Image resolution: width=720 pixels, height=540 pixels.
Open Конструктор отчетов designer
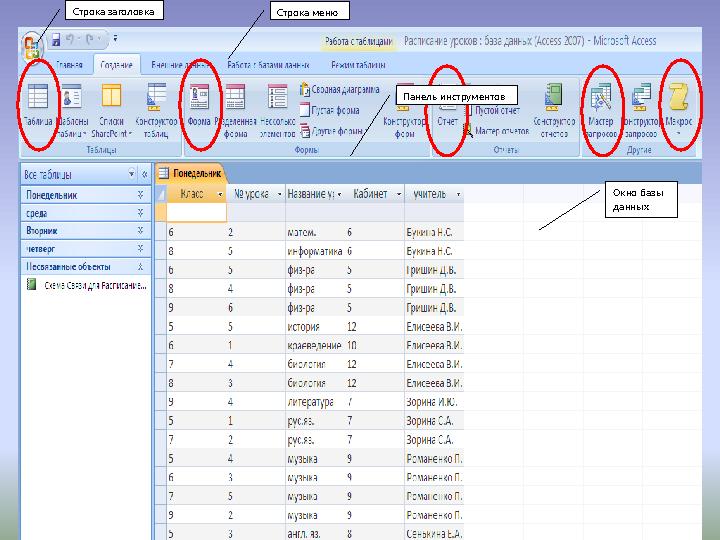click(554, 110)
